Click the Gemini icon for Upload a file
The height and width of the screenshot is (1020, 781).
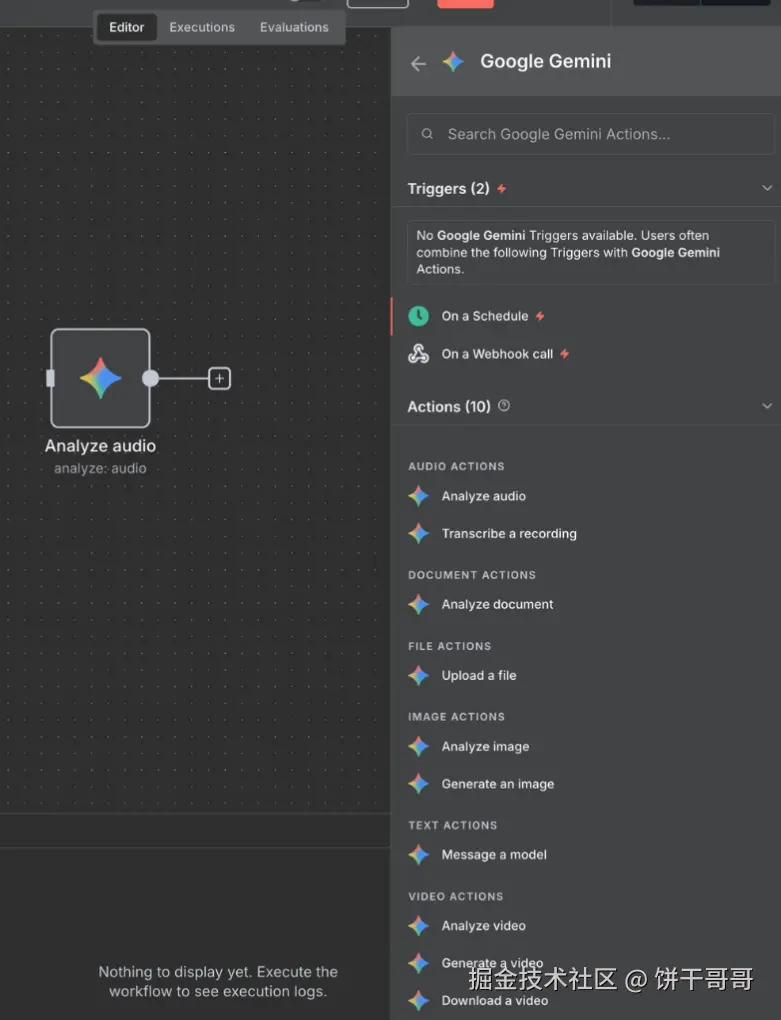point(418,675)
